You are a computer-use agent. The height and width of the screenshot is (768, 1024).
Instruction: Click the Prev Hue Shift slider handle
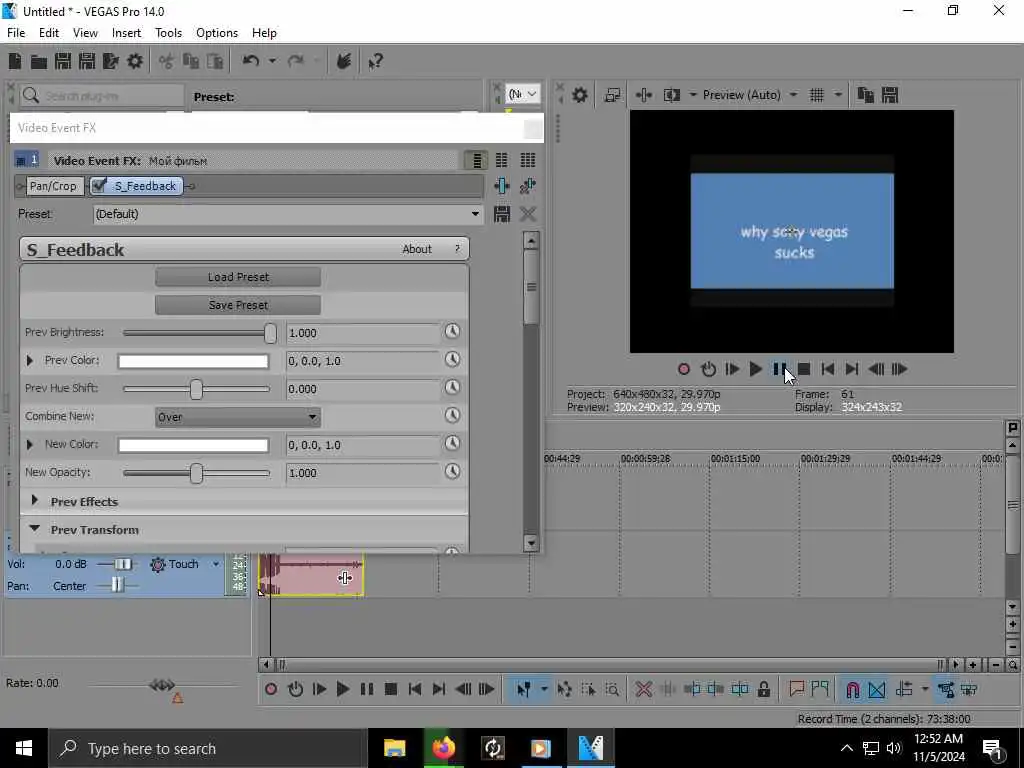(196, 389)
